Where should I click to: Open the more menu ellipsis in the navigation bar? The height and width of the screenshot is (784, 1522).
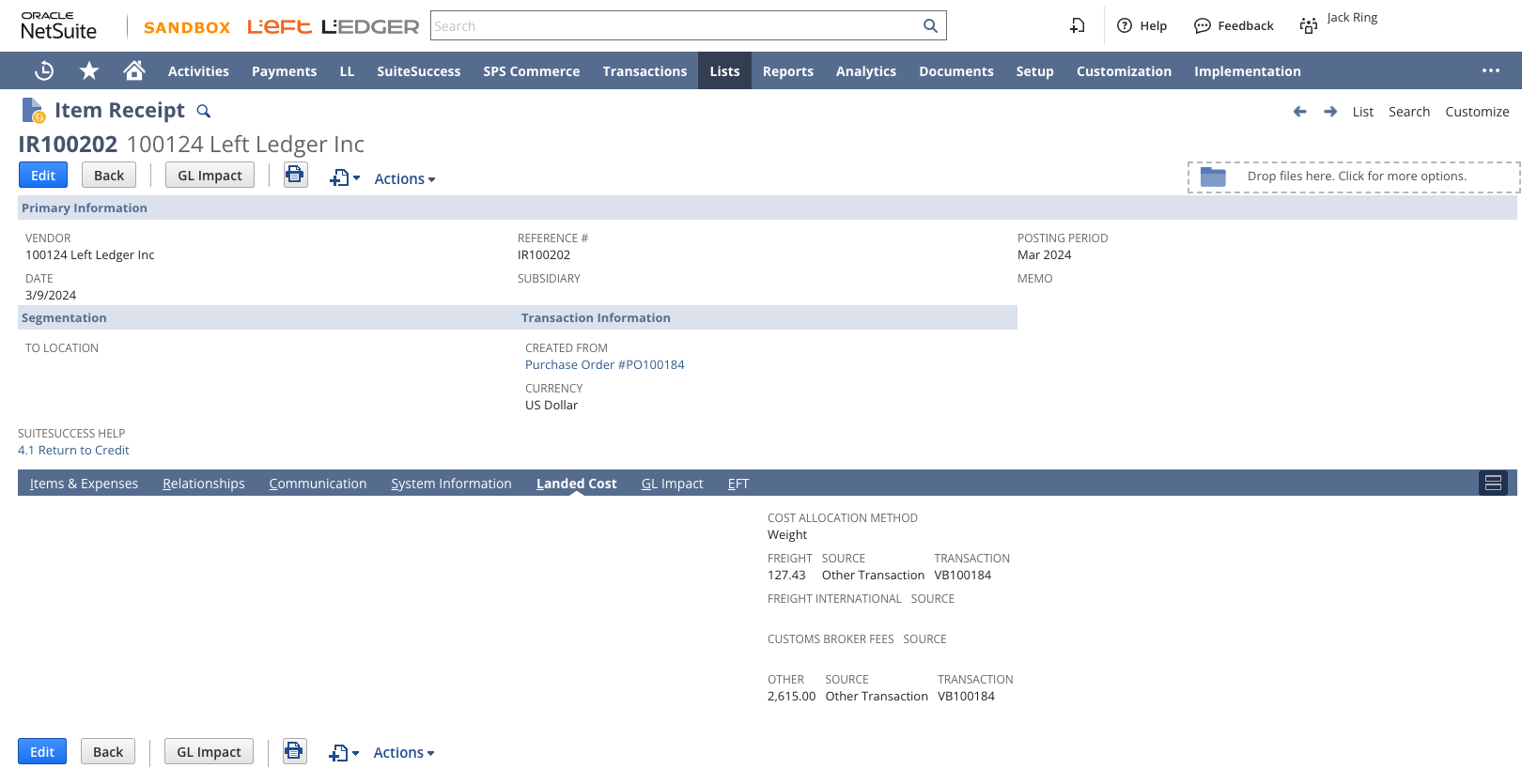click(1491, 70)
